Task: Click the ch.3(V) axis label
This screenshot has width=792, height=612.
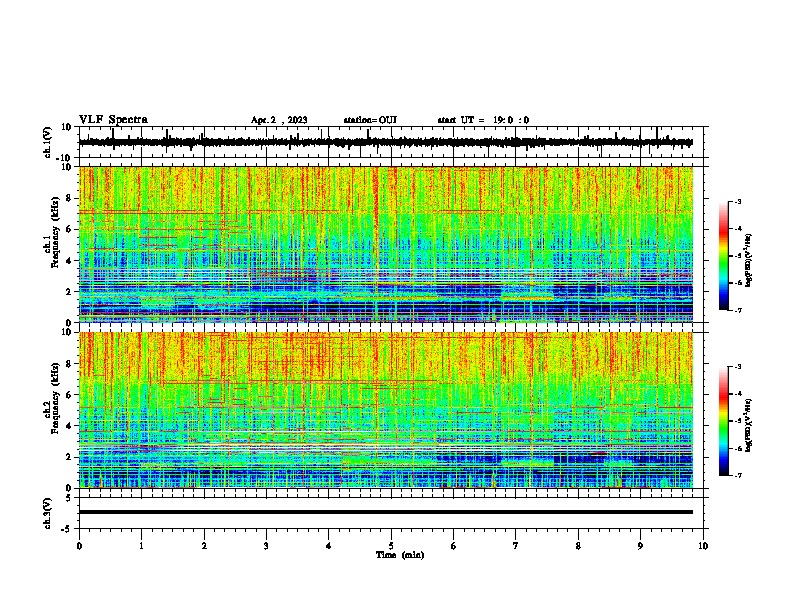Action: pos(48,513)
